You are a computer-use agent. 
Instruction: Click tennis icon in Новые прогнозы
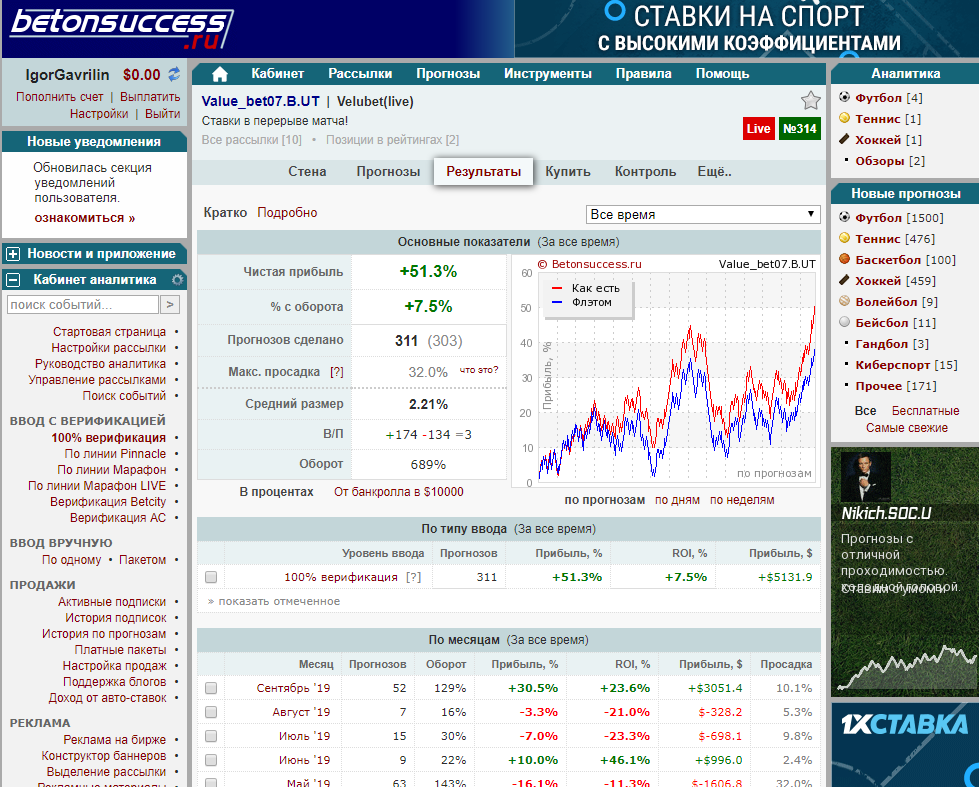[x=844, y=238]
